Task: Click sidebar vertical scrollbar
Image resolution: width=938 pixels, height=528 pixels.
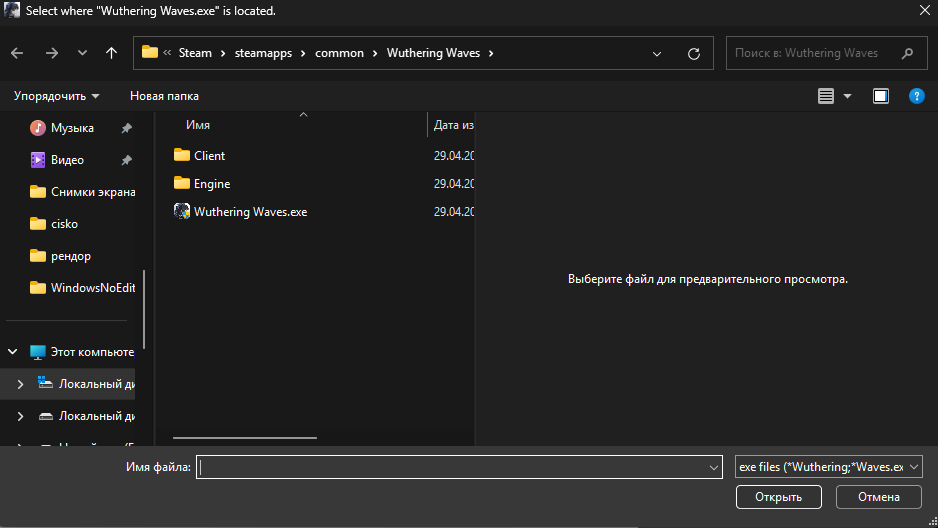Action: (144, 309)
